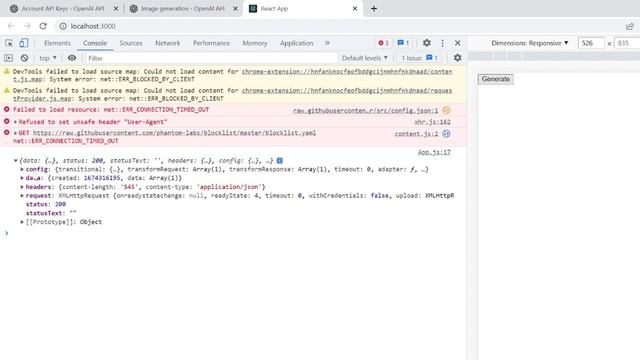
Task: Open the Sources panel tab
Action: tap(131, 43)
